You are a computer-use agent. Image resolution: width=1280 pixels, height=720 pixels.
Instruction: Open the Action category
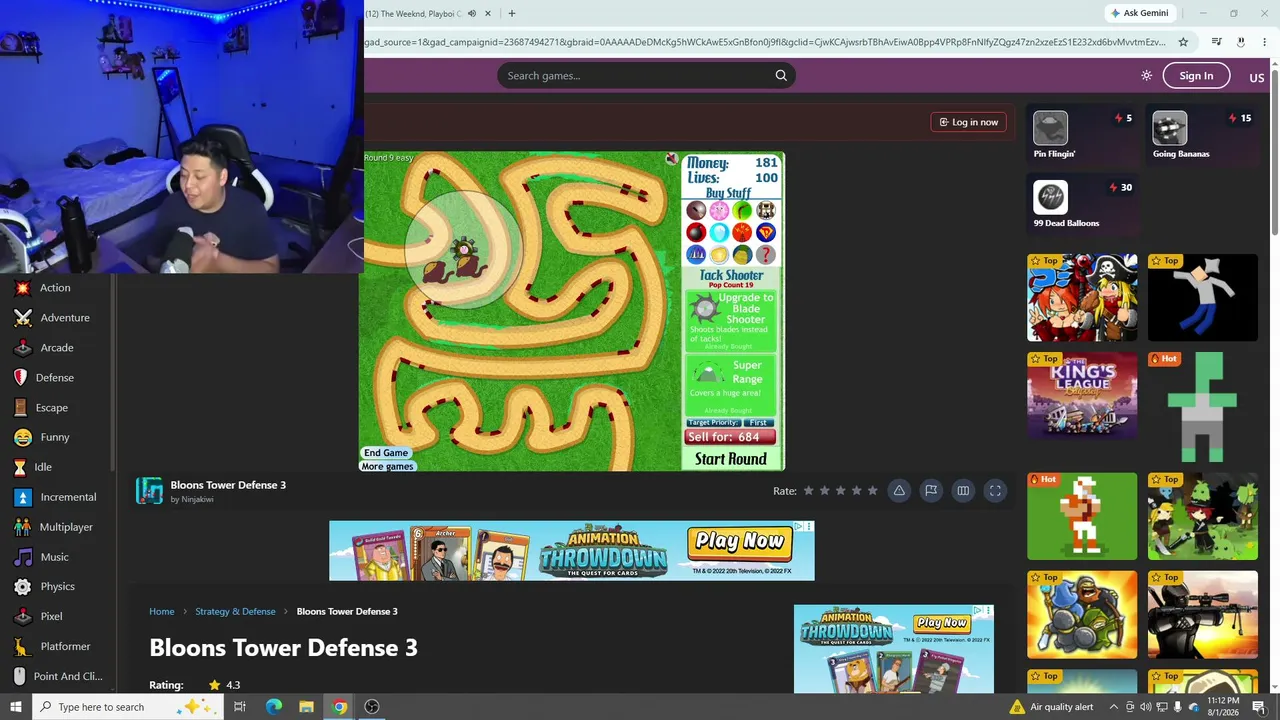point(55,288)
